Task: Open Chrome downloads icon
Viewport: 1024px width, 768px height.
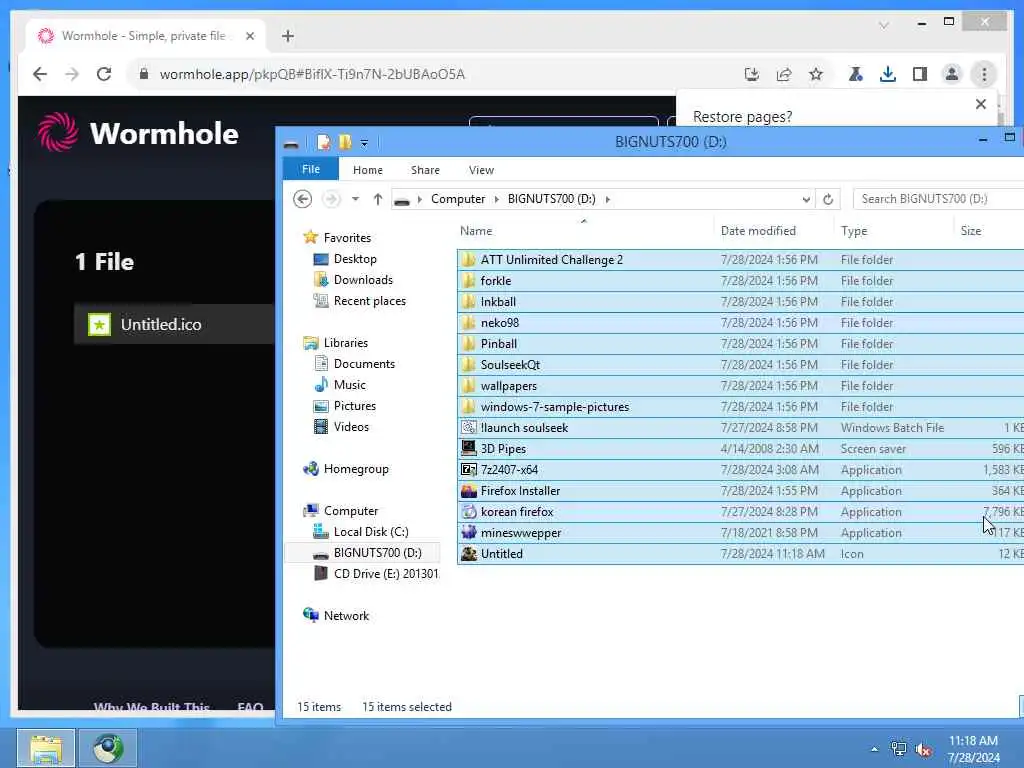Action: (x=888, y=74)
